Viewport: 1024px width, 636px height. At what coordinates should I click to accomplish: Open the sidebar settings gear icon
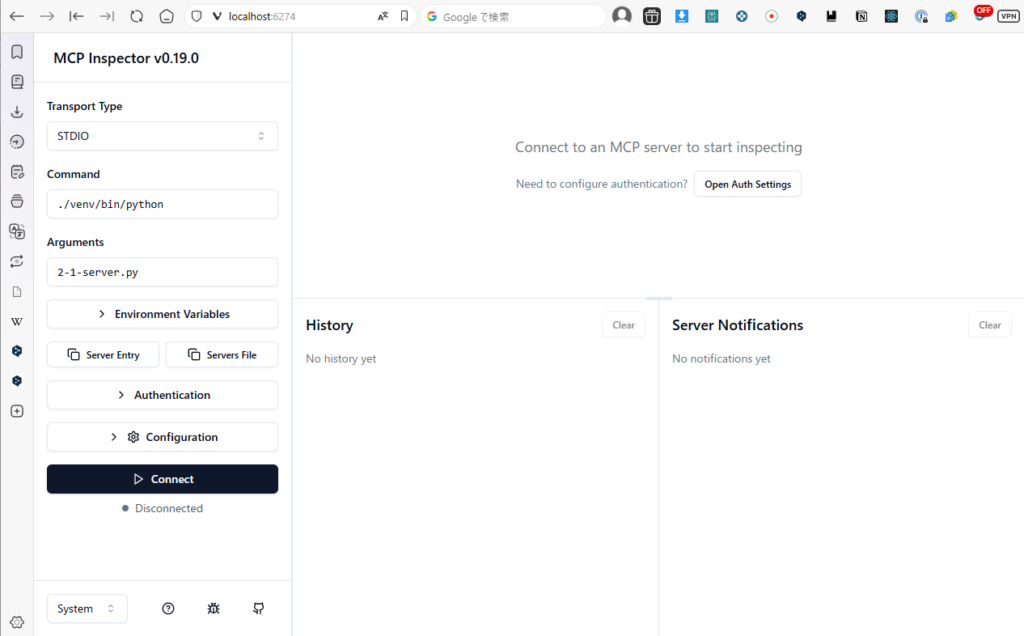coord(17,621)
